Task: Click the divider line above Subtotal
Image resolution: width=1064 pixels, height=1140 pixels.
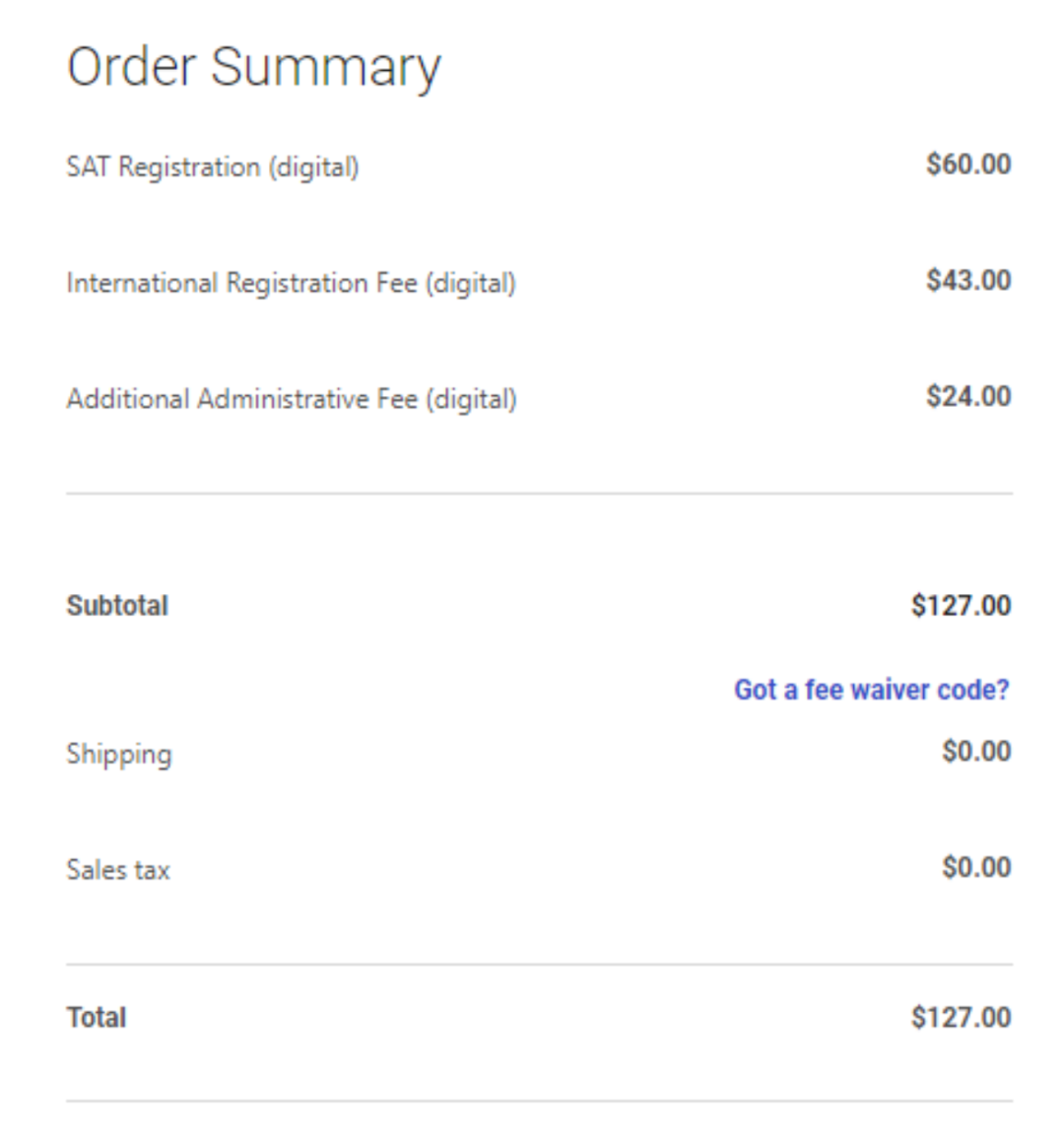Action: click(539, 494)
